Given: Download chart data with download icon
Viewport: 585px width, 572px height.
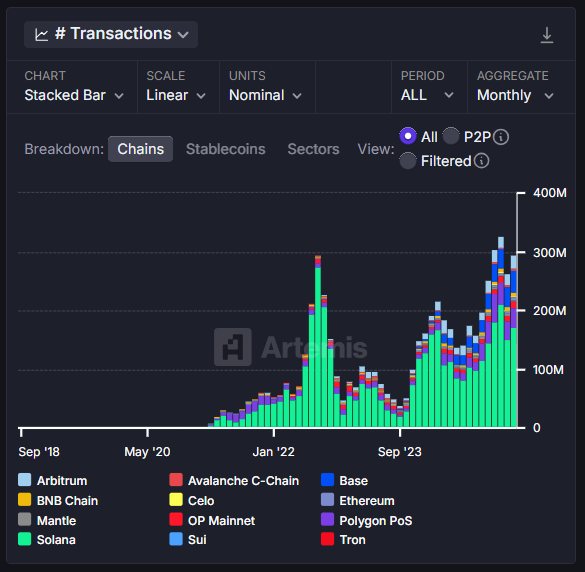Looking at the screenshot, I should coord(547,35).
